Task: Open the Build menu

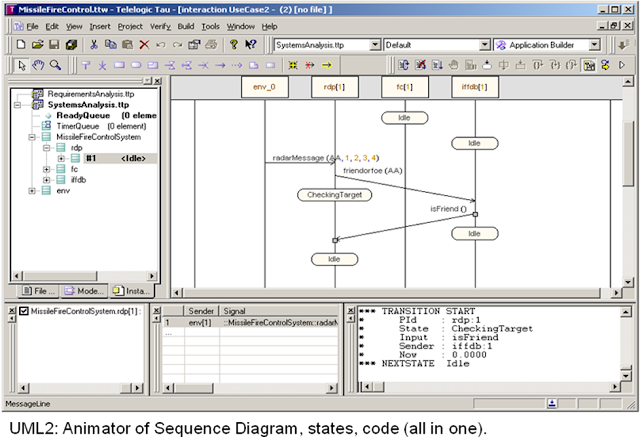Action: tap(186, 27)
